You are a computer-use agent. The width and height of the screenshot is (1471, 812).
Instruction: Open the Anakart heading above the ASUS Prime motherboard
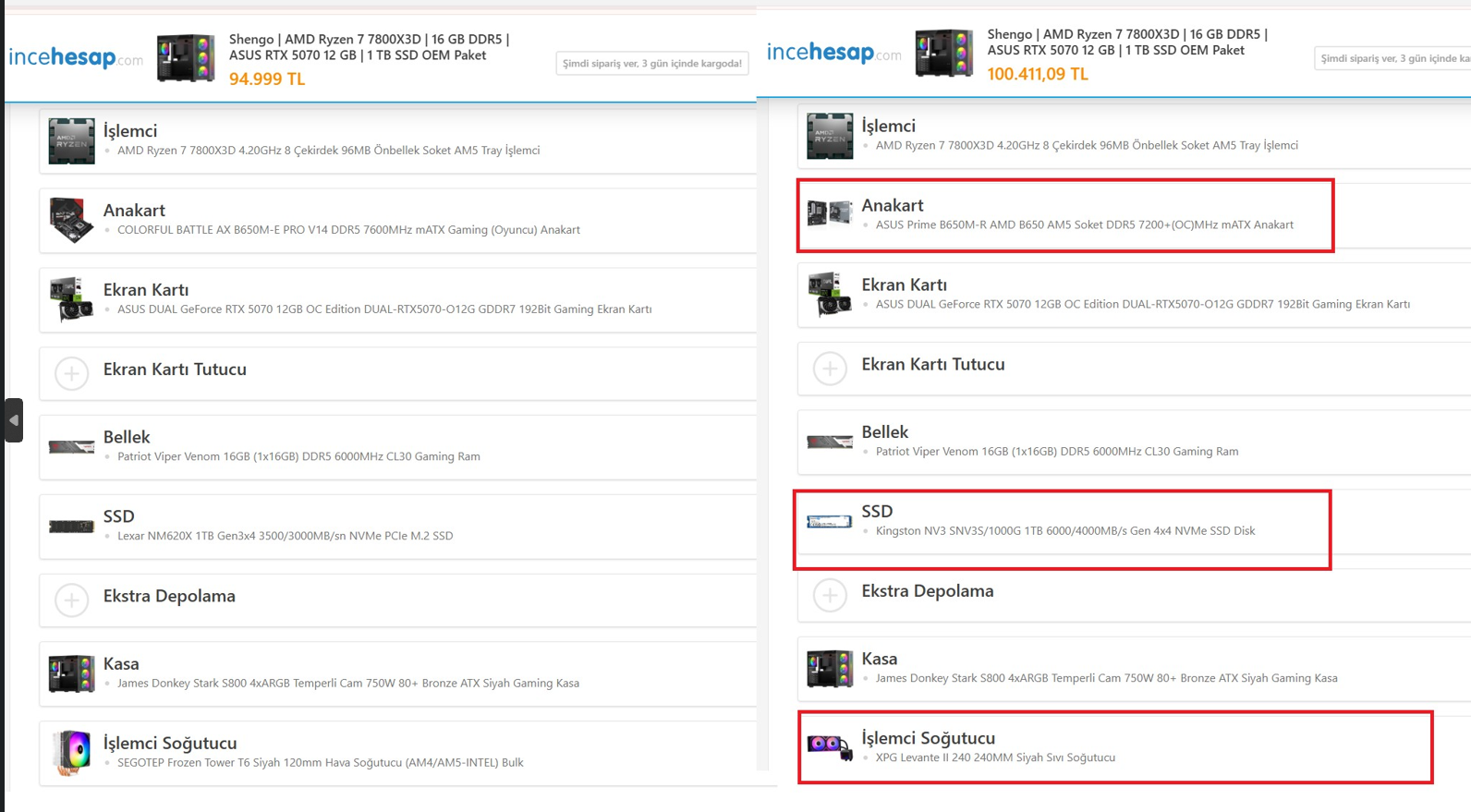coord(893,205)
